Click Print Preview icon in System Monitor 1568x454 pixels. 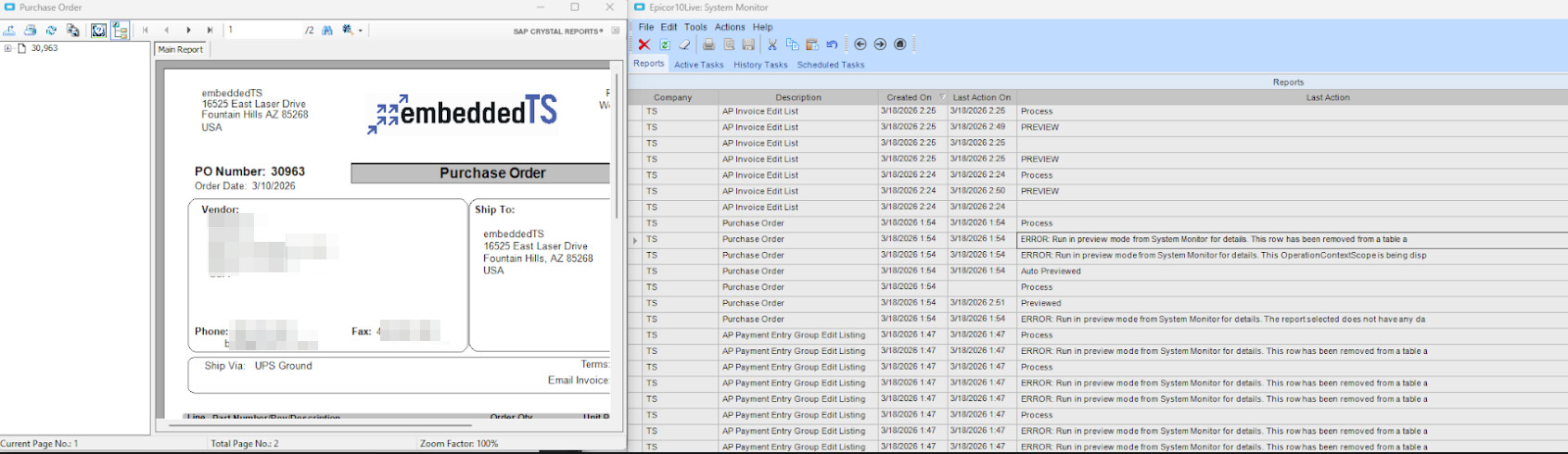(x=729, y=44)
